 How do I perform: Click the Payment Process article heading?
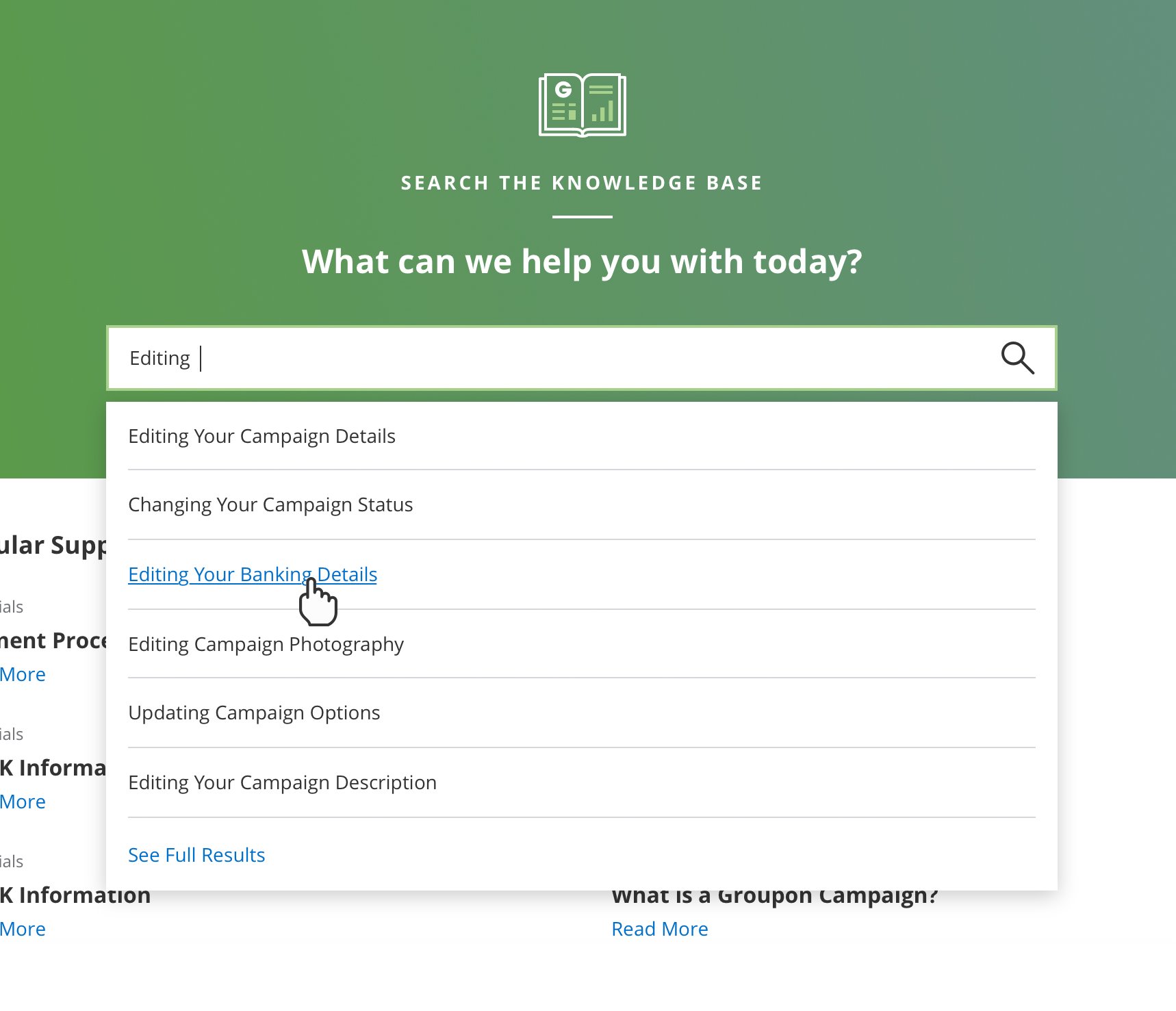tap(53, 641)
